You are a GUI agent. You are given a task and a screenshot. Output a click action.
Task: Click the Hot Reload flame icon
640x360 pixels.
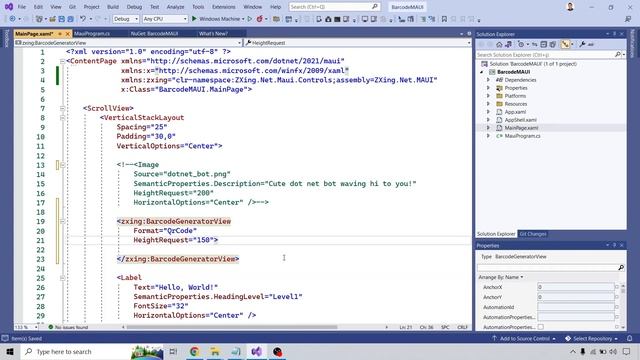[x=260, y=19]
